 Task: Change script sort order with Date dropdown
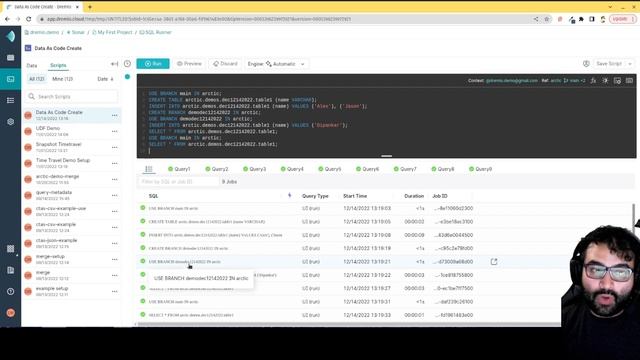pos(105,79)
